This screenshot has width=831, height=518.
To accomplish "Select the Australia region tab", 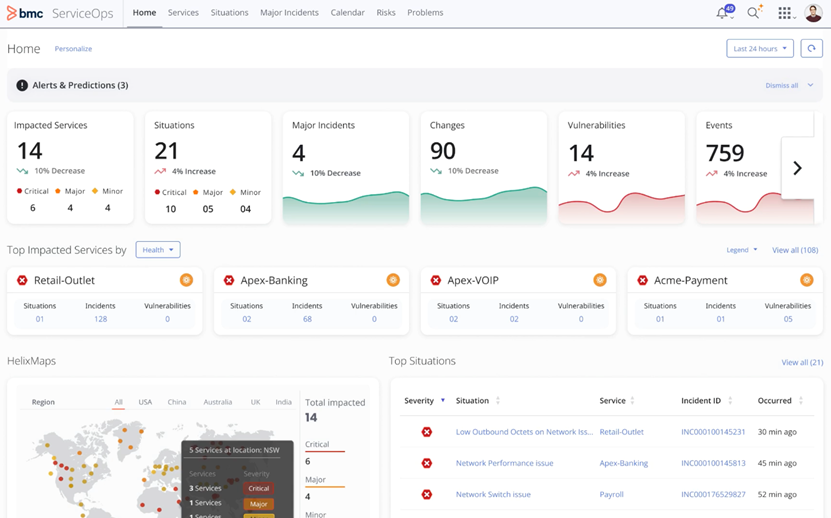I will coord(217,402).
